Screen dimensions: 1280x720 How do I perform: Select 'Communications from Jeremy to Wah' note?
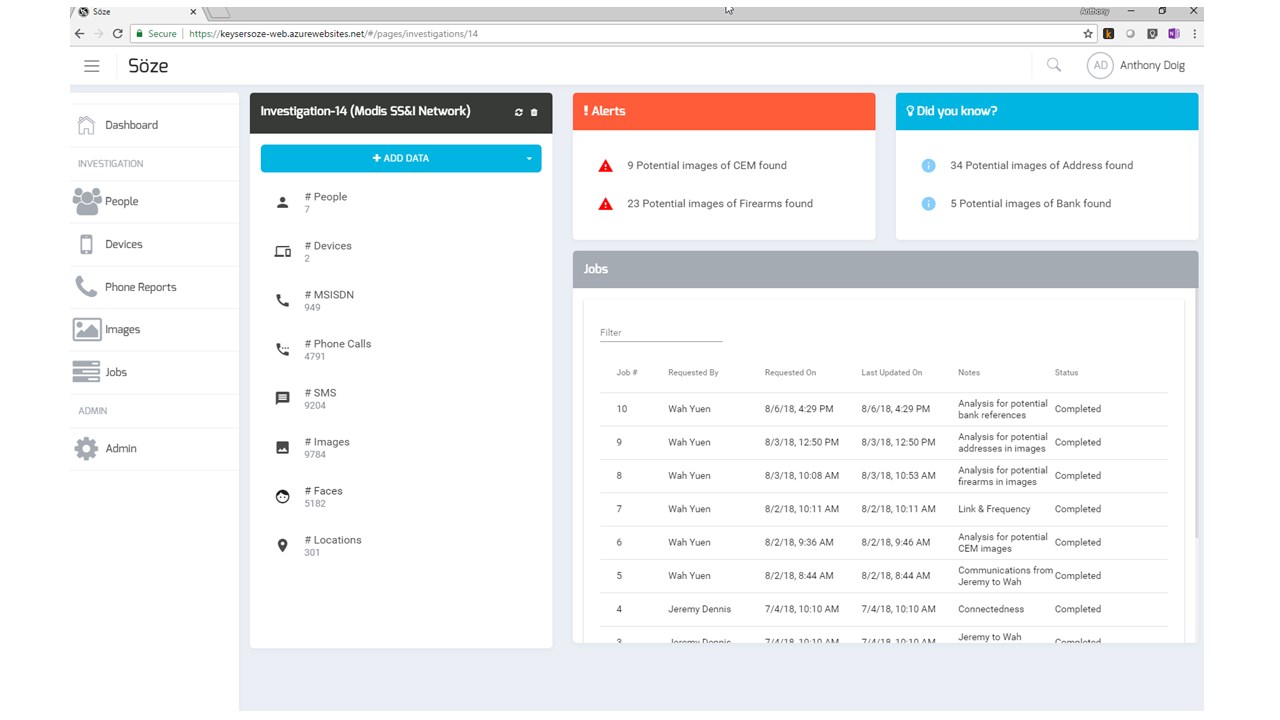(1005, 576)
